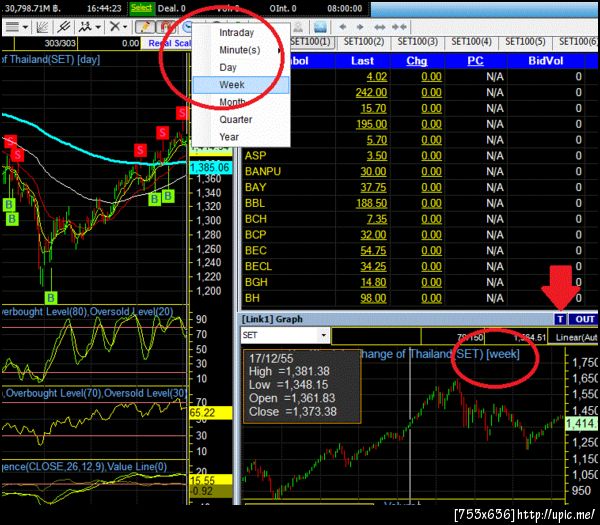Choose Intraday from period menu

click(x=241, y=33)
